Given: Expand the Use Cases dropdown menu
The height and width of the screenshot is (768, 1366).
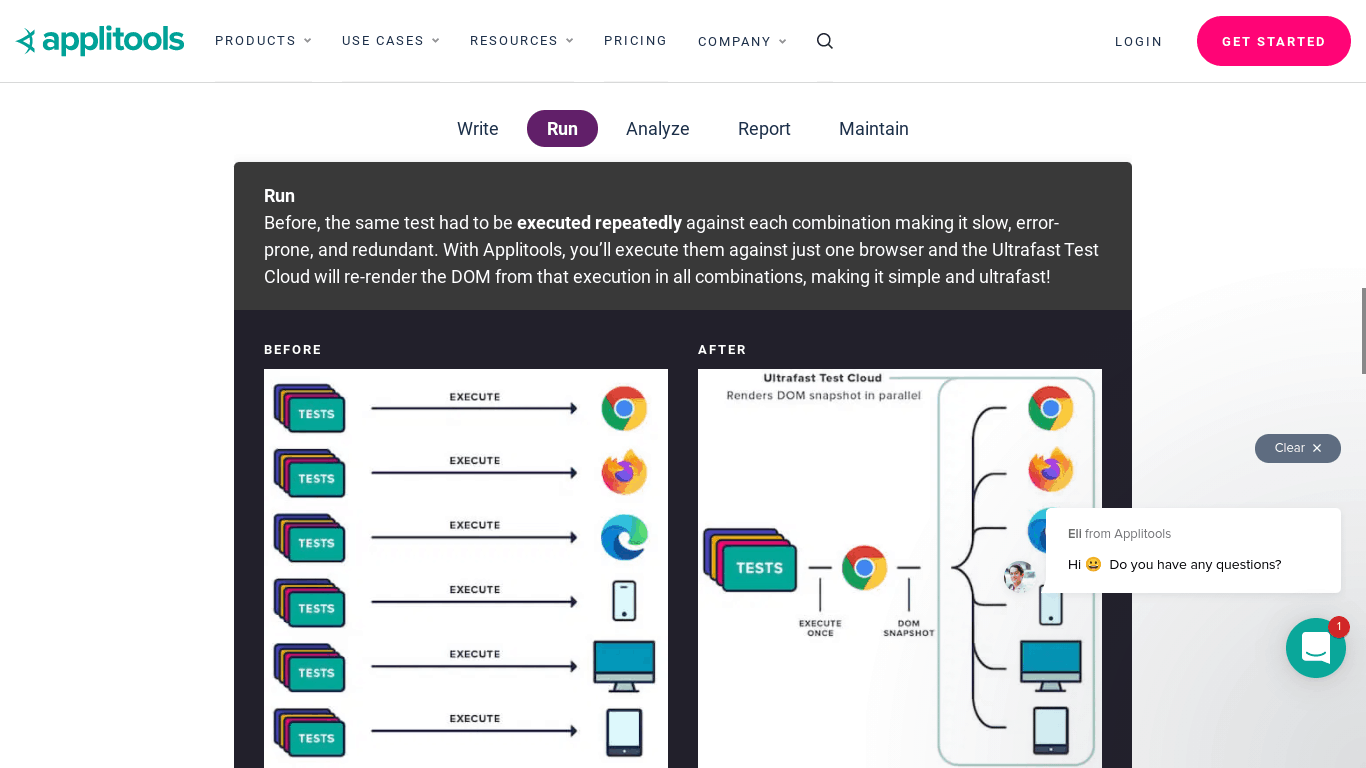Looking at the screenshot, I should point(390,41).
